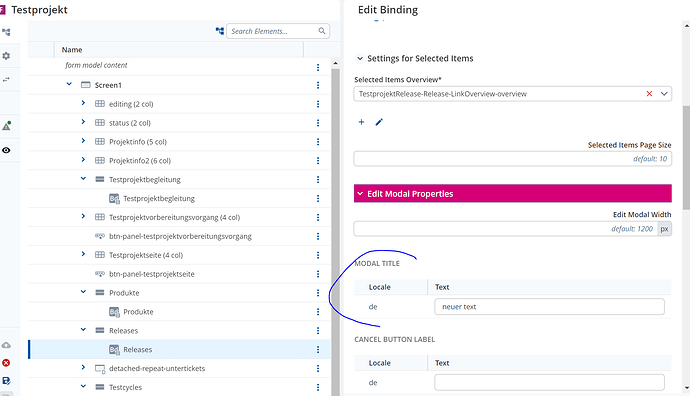Collapse the Screen1 tree node
Image resolution: width=690 pixels, height=396 pixels.
(x=69, y=84)
